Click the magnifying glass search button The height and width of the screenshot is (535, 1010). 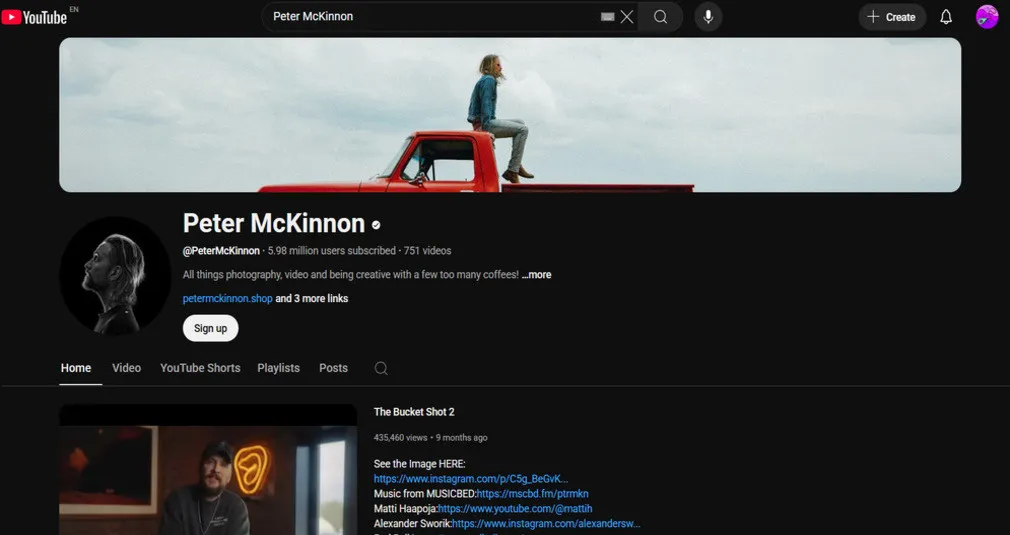click(661, 17)
